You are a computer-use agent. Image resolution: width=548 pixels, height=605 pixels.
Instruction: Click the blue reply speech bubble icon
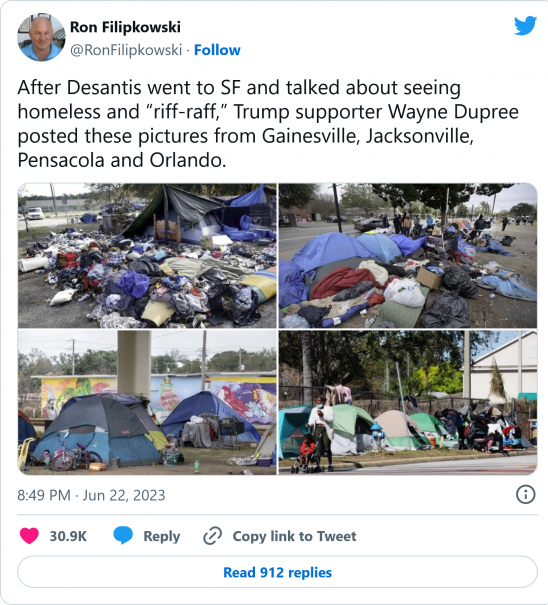coord(123,536)
